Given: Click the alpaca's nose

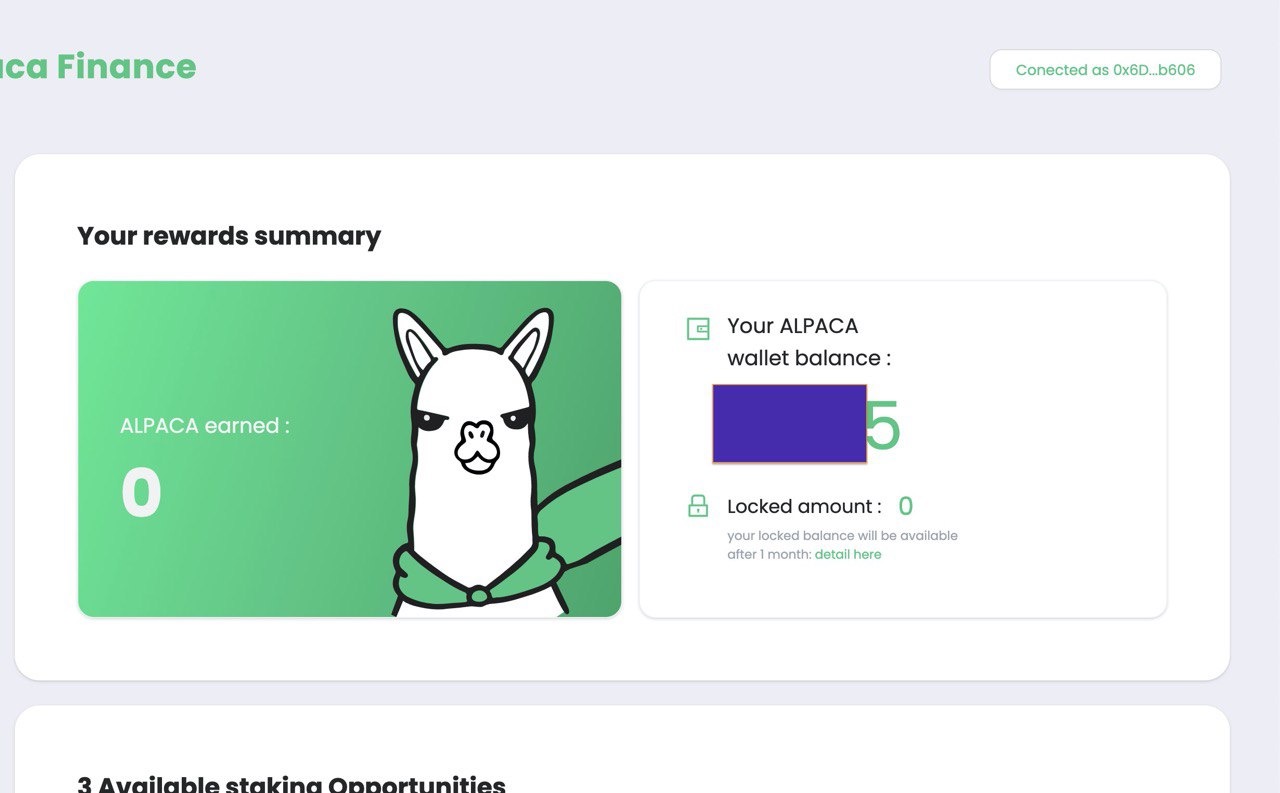Looking at the screenshot, I should pos(476,446).
